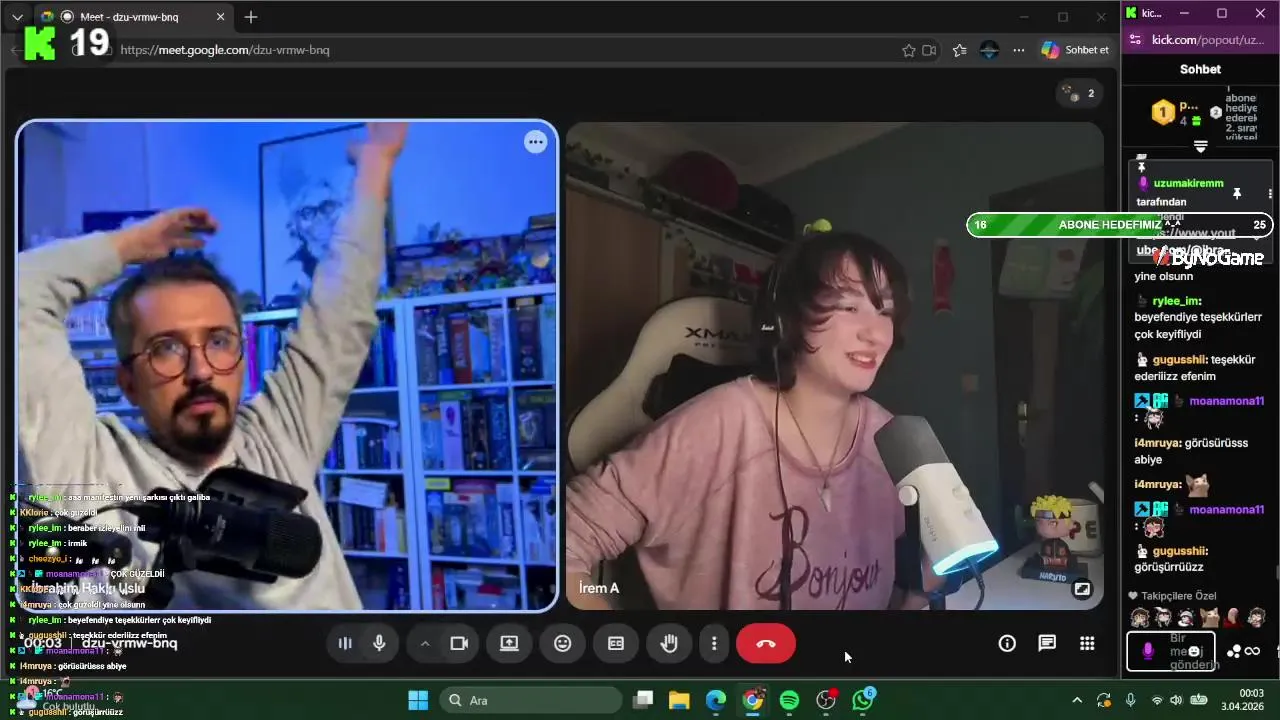Toggle the camera in Meet
This screenshot has height=720, width=1280.
click(459, 644)
